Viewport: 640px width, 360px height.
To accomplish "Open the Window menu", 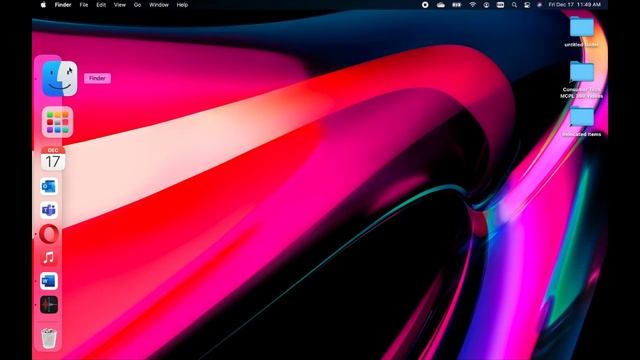I will pos(159,5).
